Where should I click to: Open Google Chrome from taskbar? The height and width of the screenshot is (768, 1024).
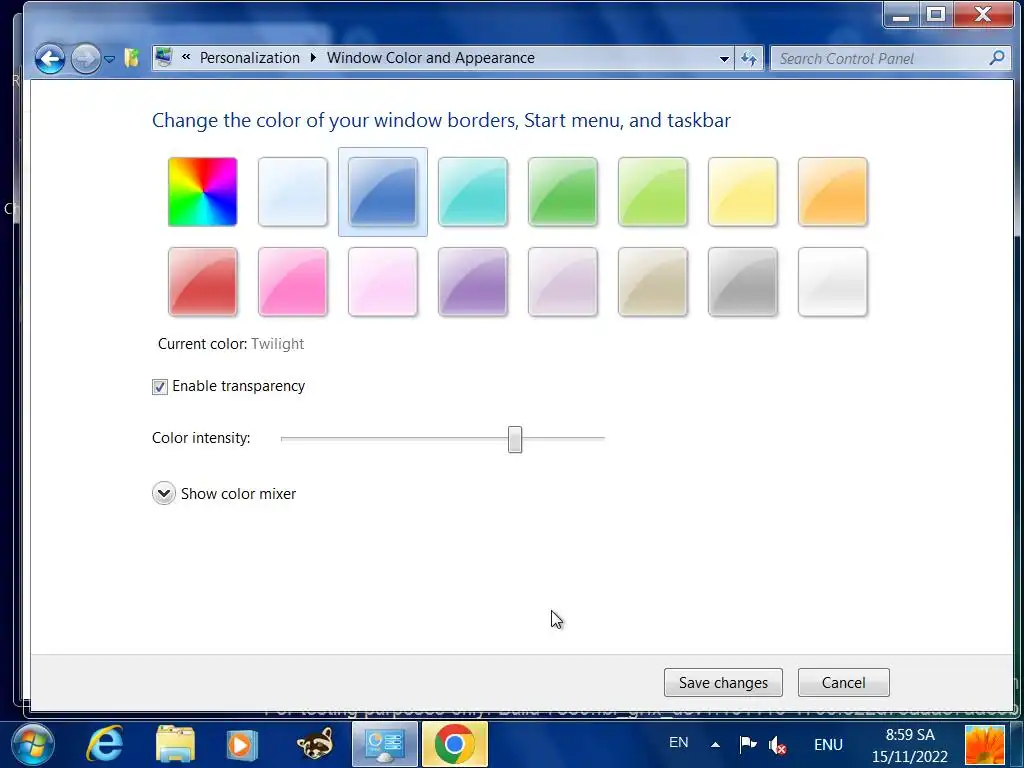tap(455, 744)
